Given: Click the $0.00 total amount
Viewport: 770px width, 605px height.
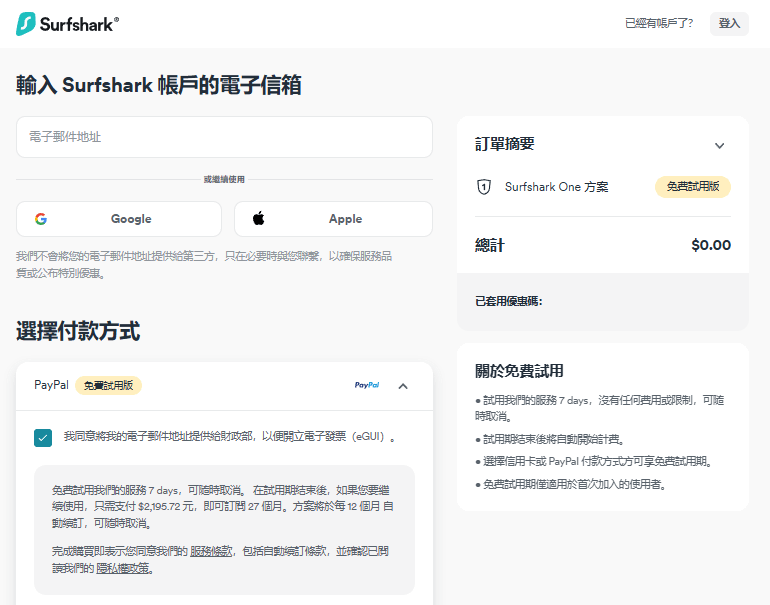Looking at the screenshot, I should [x=711, y=245].
